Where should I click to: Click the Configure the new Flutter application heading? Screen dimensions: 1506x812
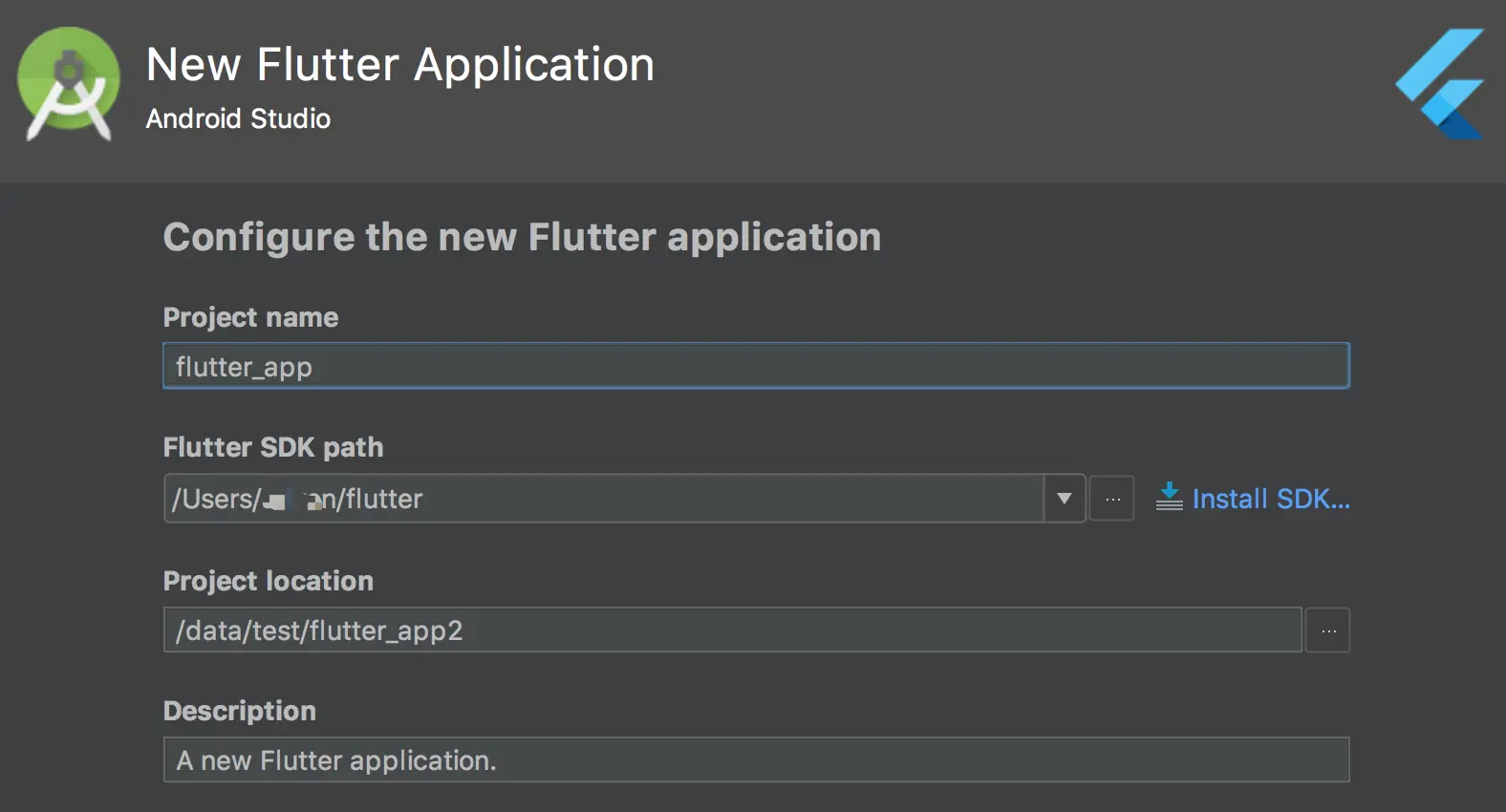[522, 237]
